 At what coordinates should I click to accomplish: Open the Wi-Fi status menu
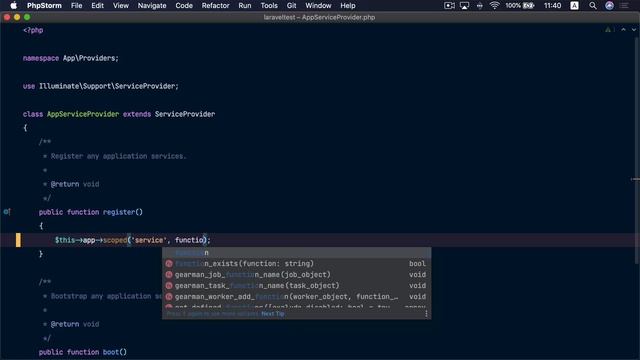pos(494,6)
